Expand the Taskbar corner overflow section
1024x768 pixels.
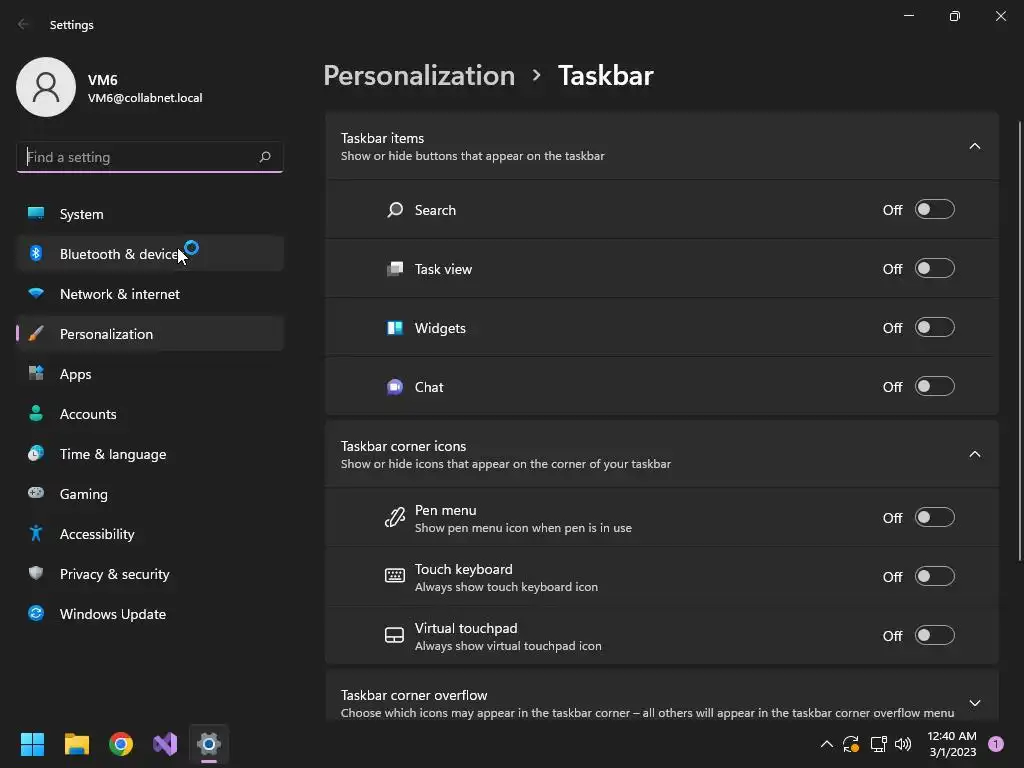[x=975, y=703]
